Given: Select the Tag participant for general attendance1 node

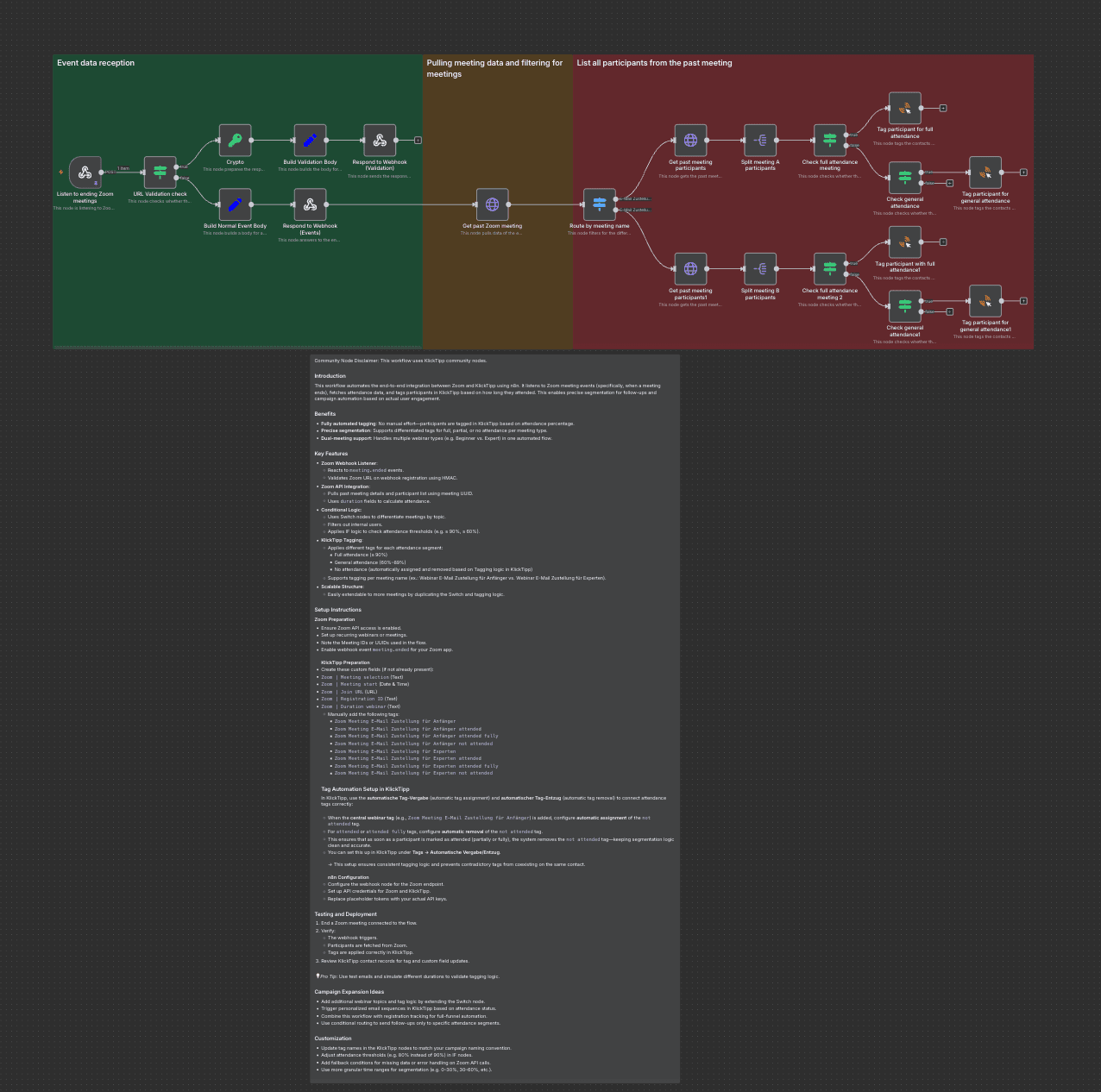Looking at the screenshot, I should point(985,301).
